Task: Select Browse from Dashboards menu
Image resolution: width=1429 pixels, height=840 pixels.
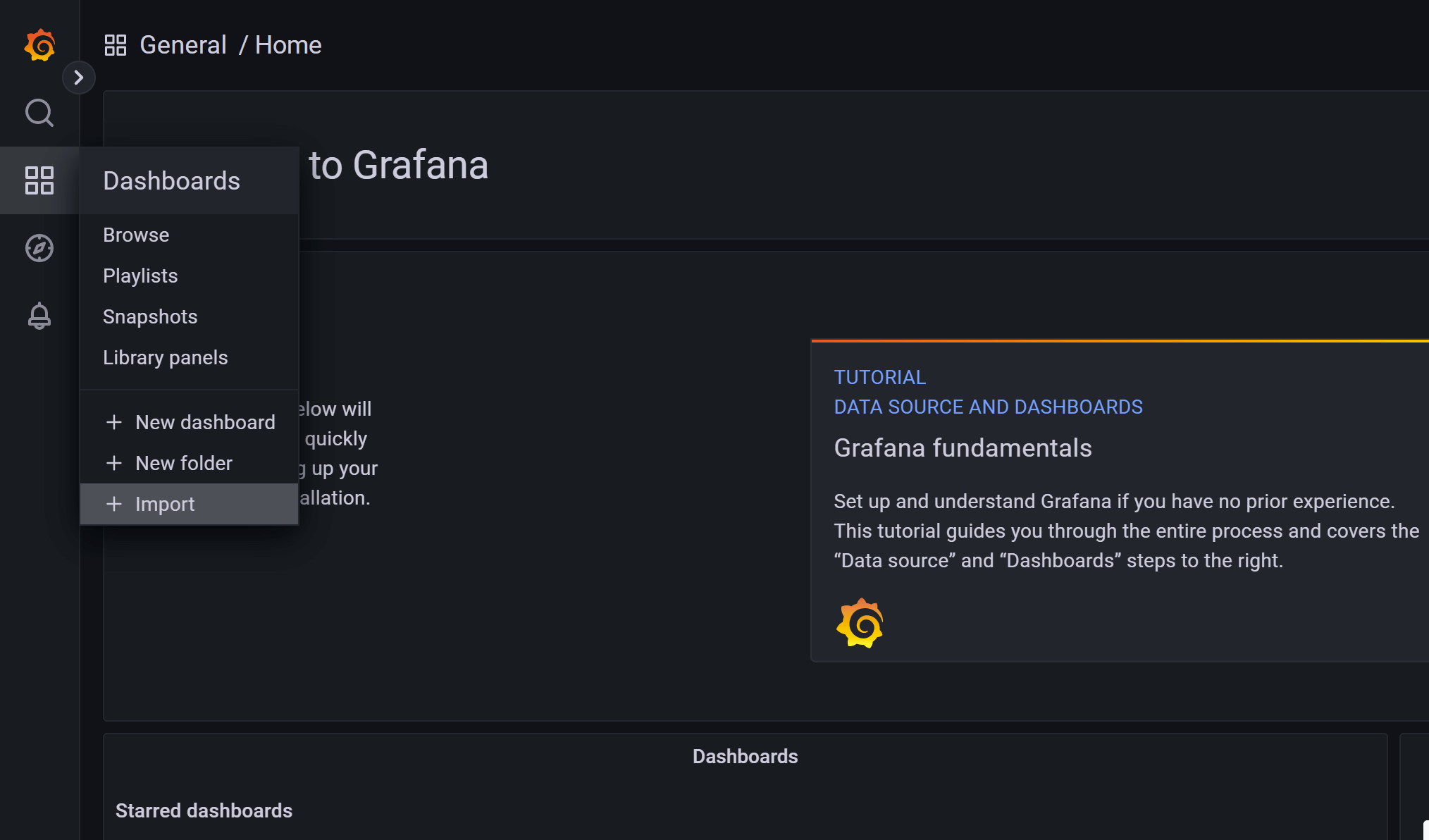Action: click(135, 234)
